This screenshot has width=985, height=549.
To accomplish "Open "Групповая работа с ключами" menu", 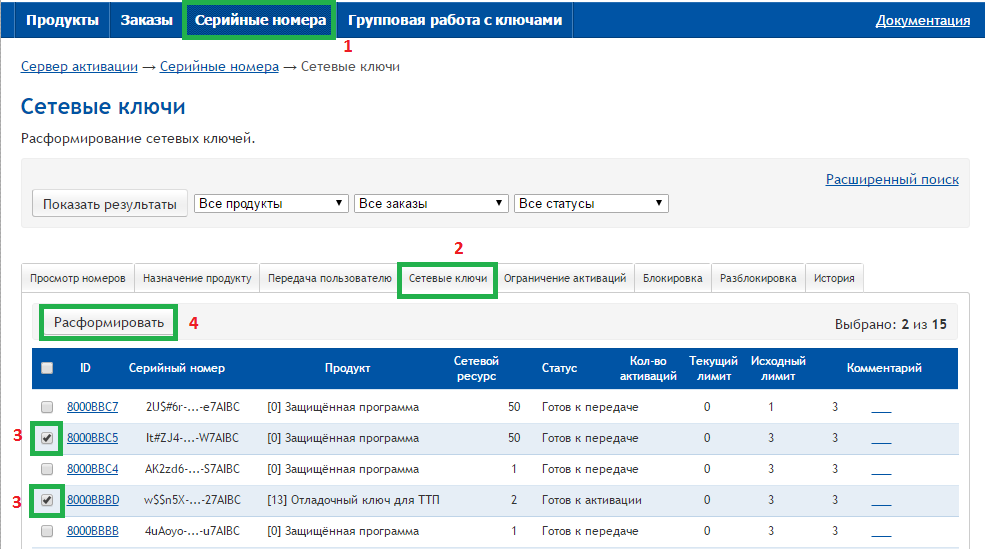I will 455,20.
